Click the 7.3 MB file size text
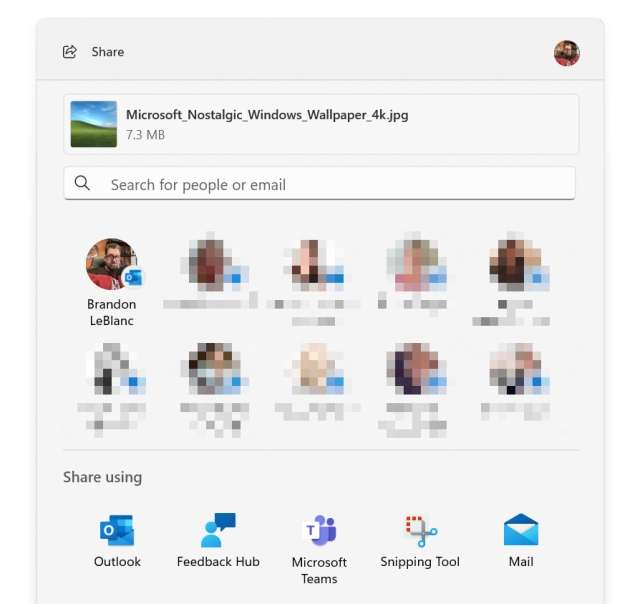Viewport: 640px width, 604px height. (145, 135)
